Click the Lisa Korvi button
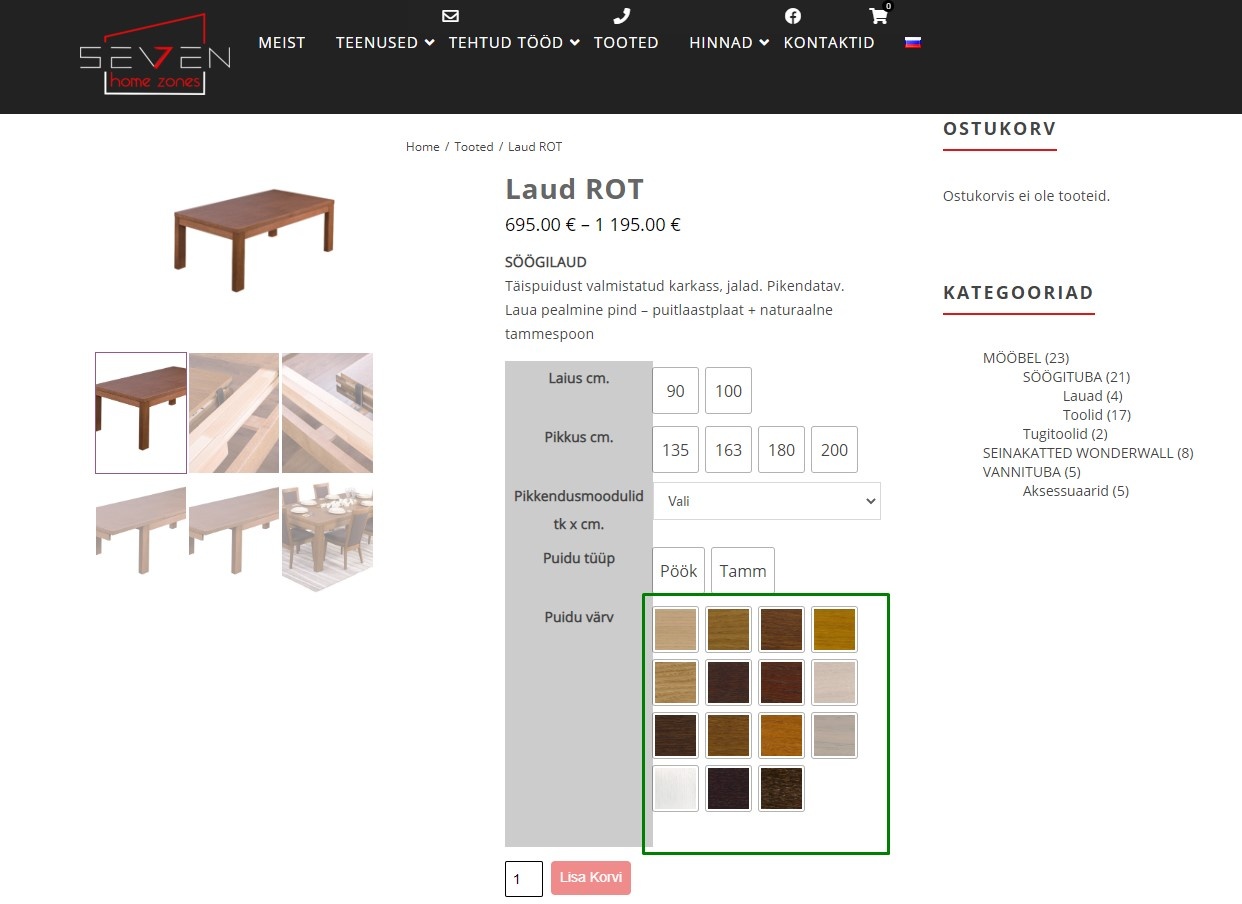 [590, 878]
